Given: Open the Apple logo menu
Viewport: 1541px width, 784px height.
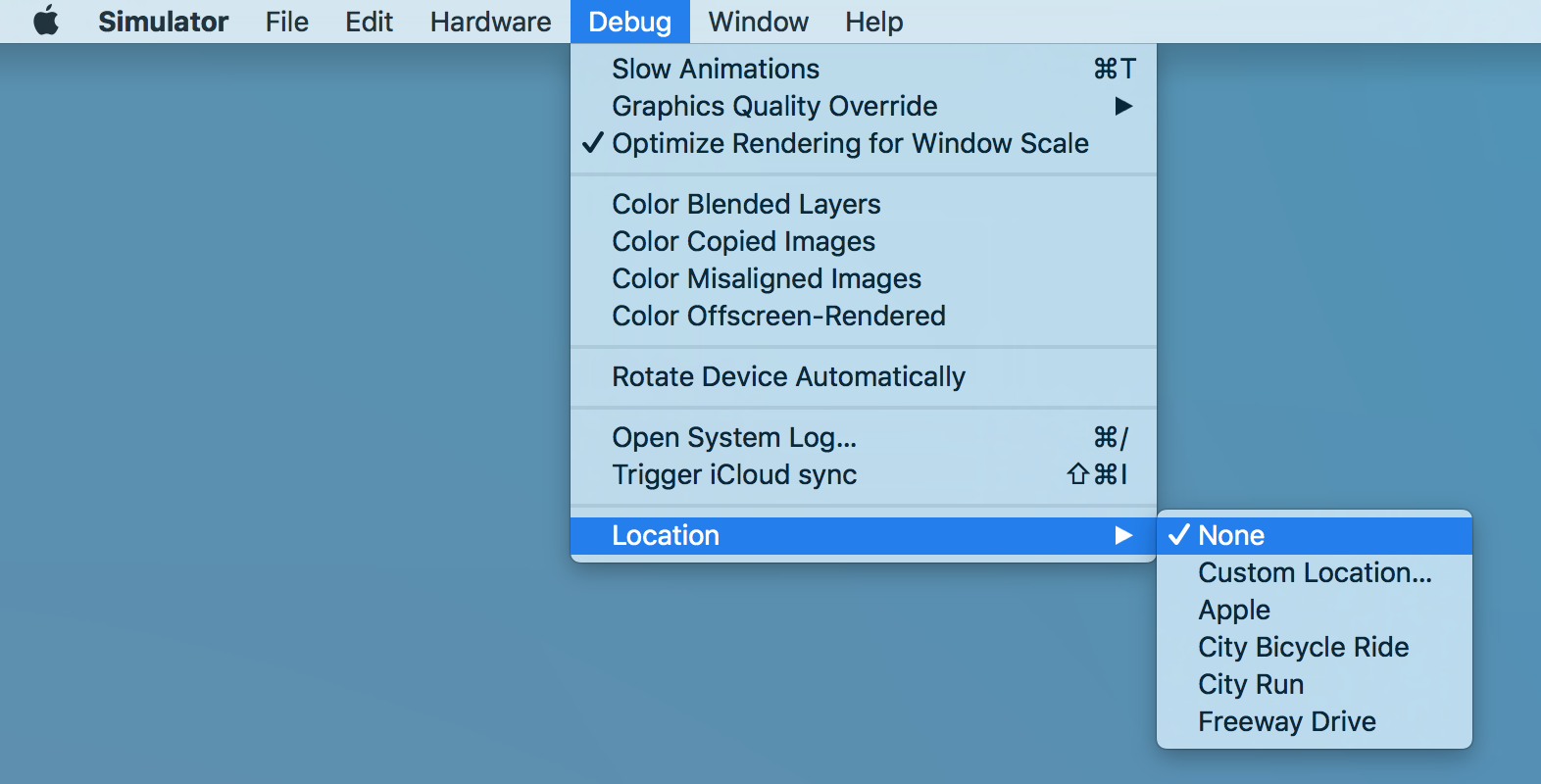Looking at the screenshot, I should coord(46,22).
